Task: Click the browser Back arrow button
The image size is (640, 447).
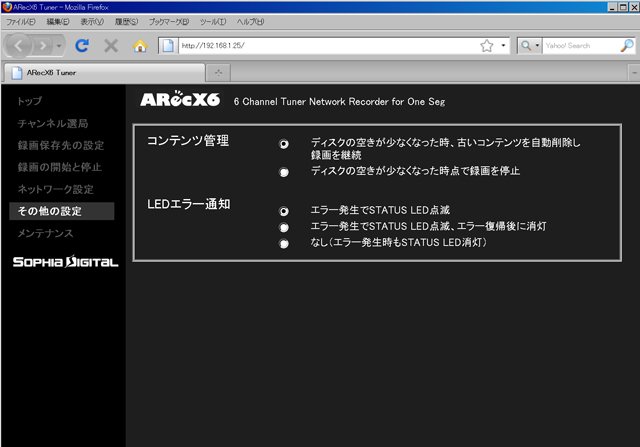Action: (18, 46)
